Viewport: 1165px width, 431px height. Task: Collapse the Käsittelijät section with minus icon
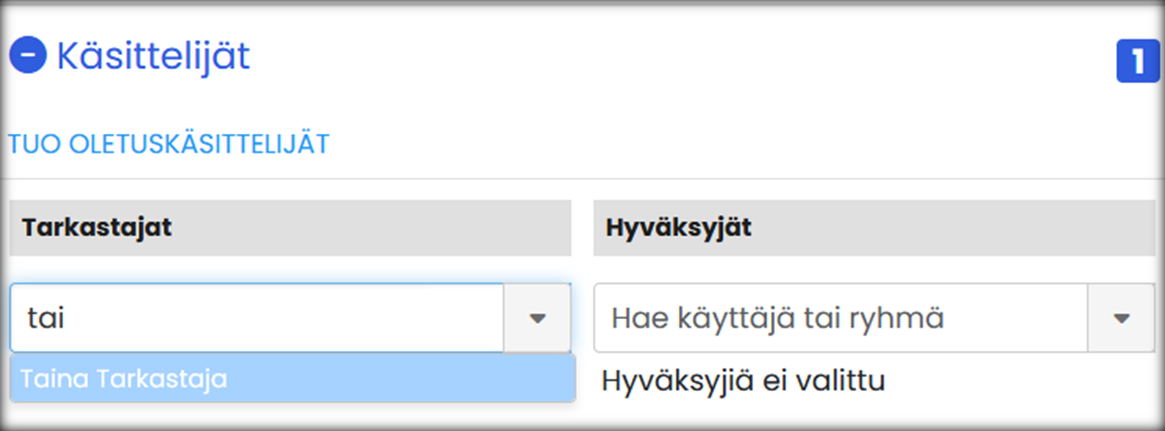point(28,56)
